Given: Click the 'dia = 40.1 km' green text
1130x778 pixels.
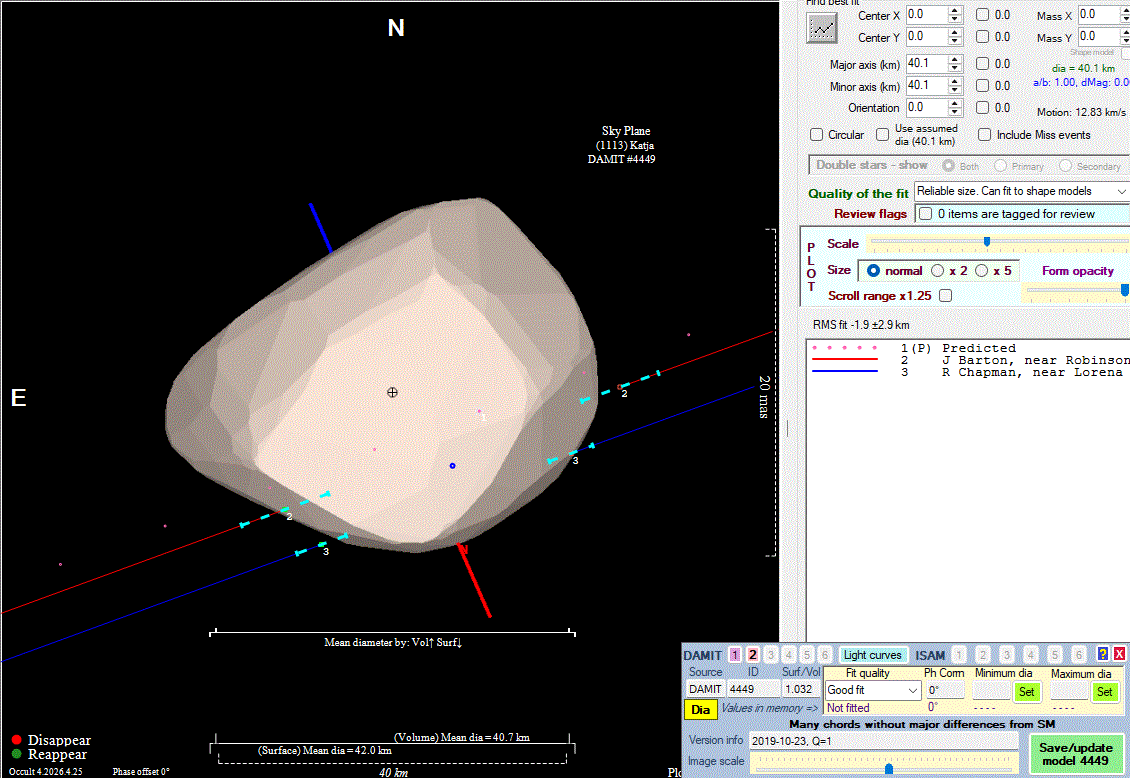Looking at the screenshot, I should 1083,68.
